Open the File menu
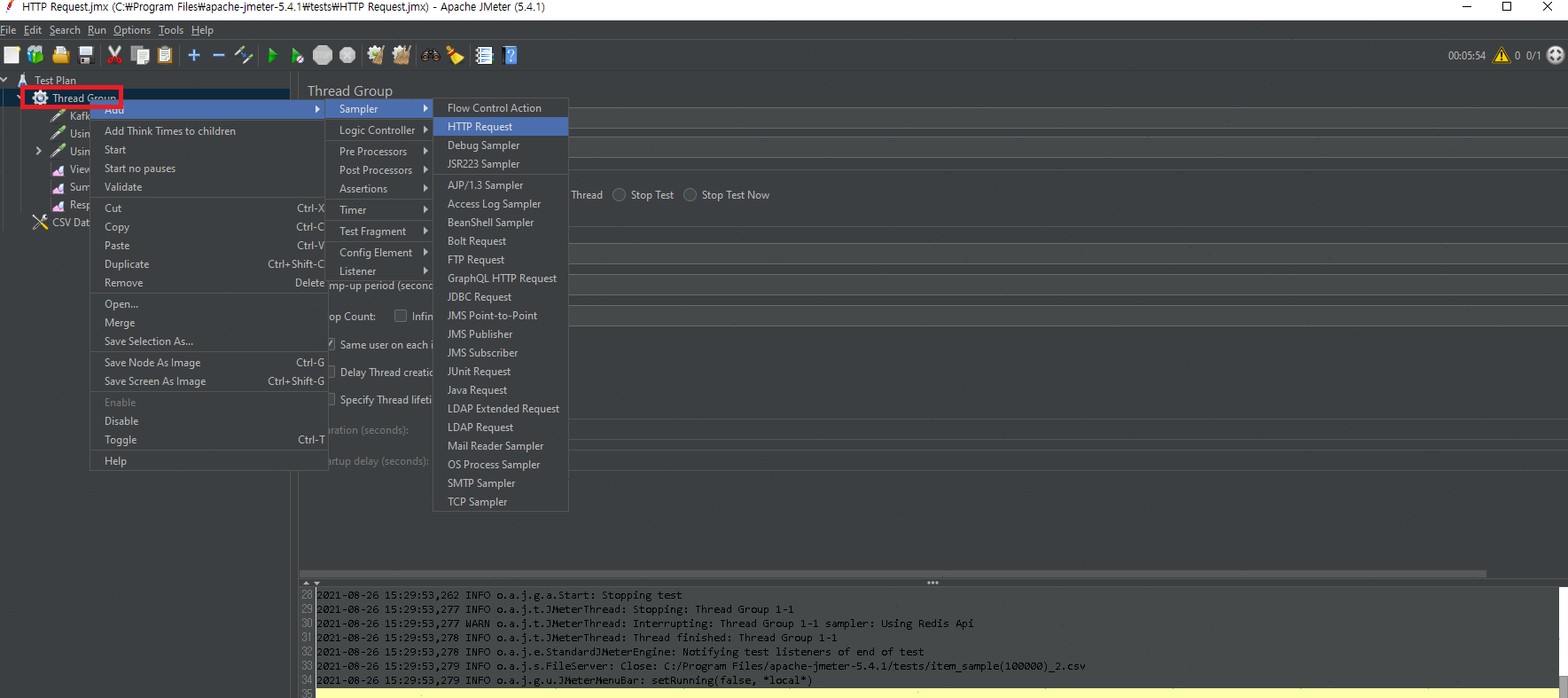The height and width of the screenshot is (698, 1568). (8, 29)
